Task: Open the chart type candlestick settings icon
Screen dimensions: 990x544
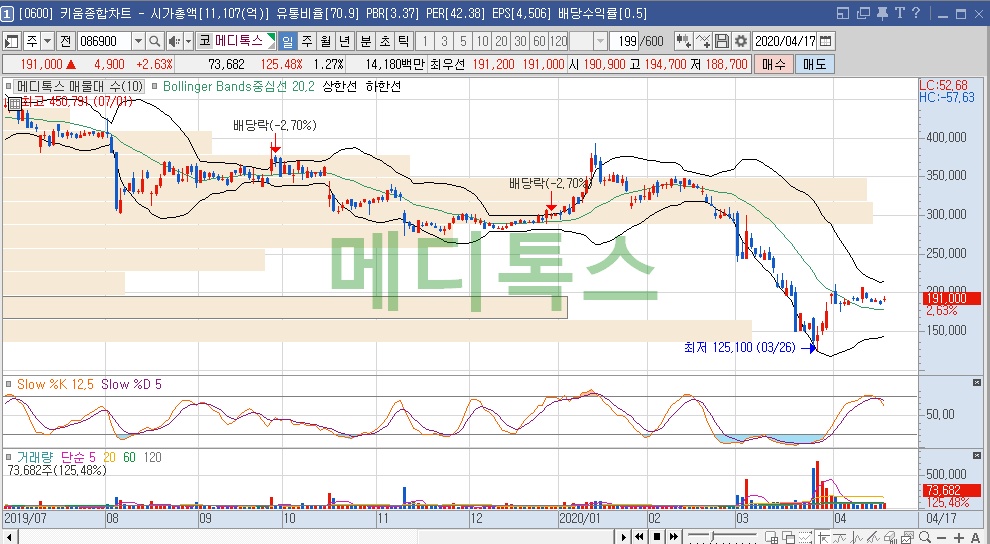Action: tap(683, 42)
